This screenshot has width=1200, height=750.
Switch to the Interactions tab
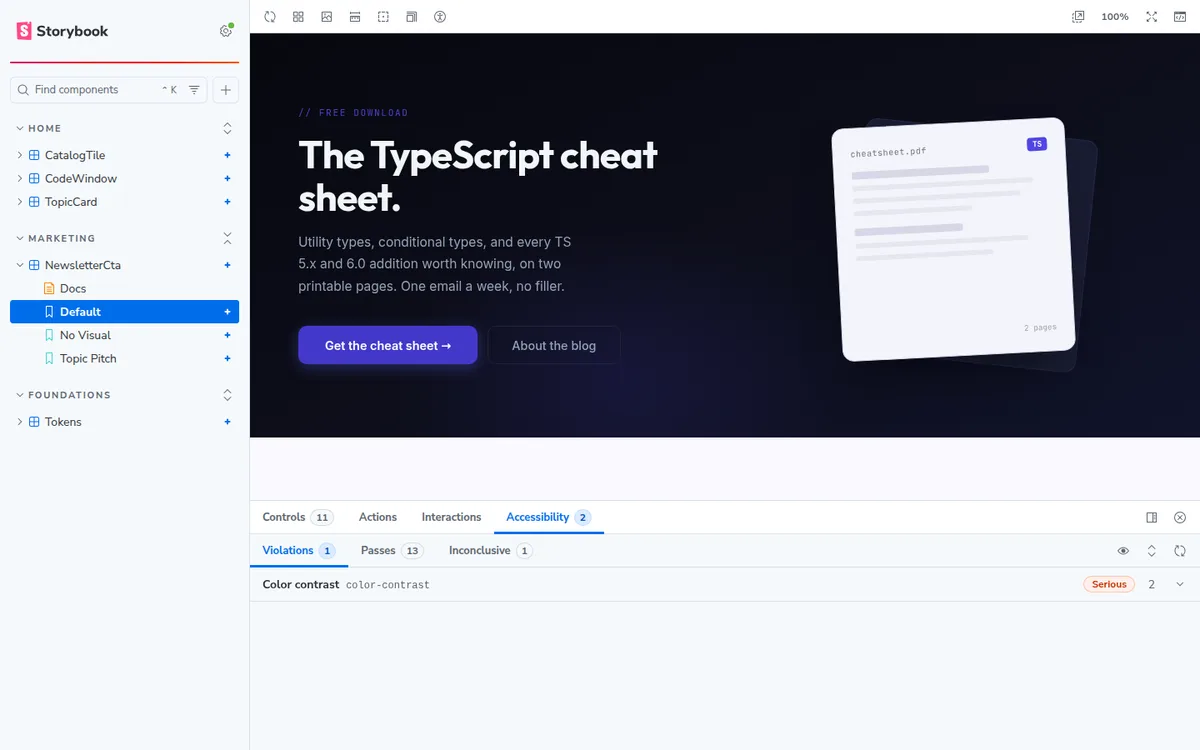(451, 517)
